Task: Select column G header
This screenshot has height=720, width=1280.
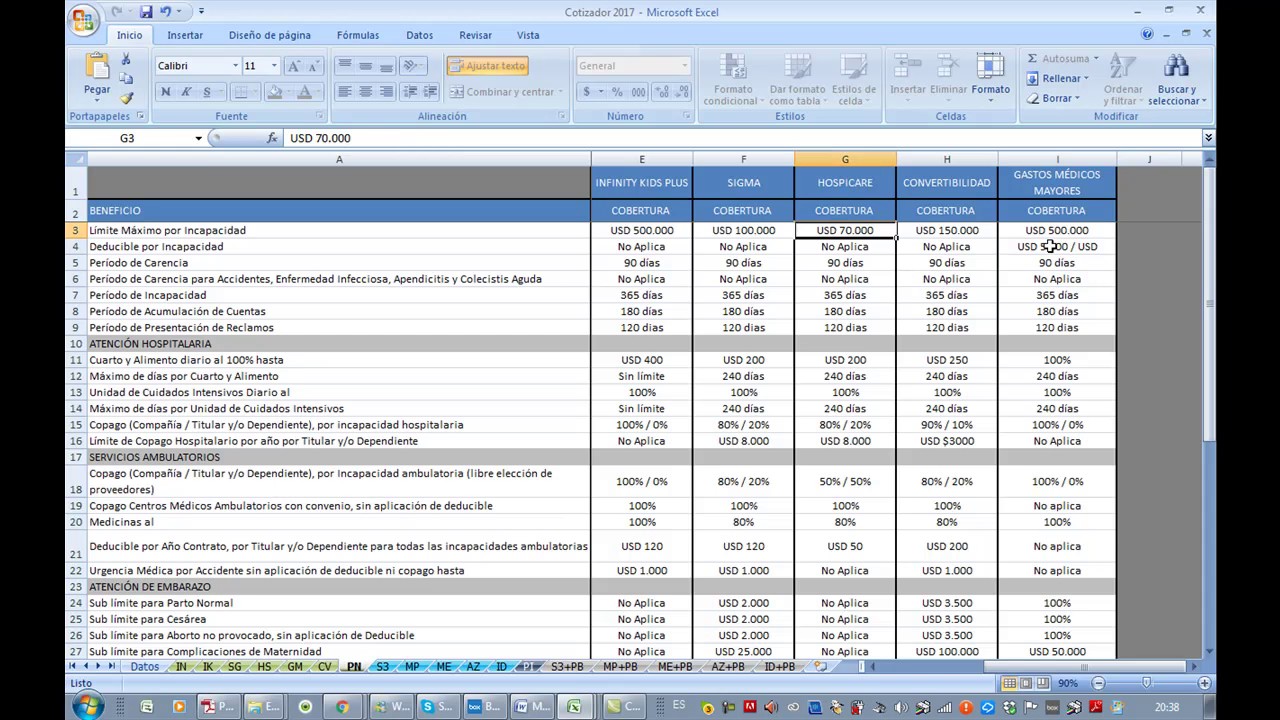Action: [x=845, y=159]
